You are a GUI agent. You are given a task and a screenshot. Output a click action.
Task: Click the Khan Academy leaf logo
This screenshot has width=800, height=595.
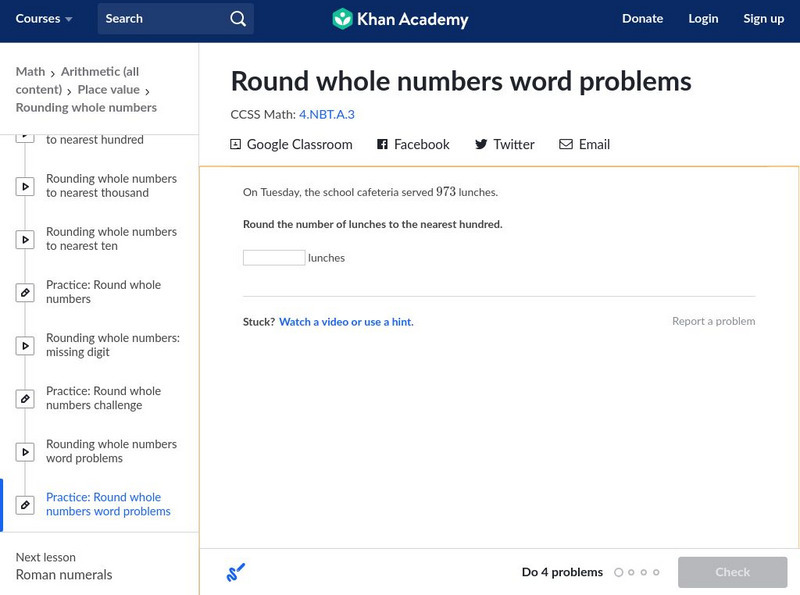pyautogui.click(x=343, y=19)
